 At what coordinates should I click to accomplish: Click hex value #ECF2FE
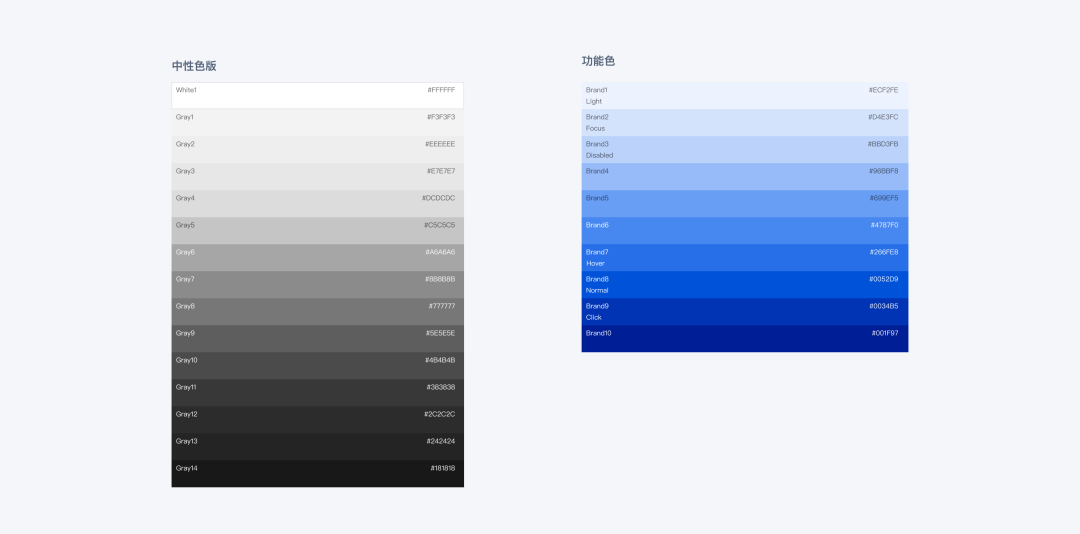point(884,90)
